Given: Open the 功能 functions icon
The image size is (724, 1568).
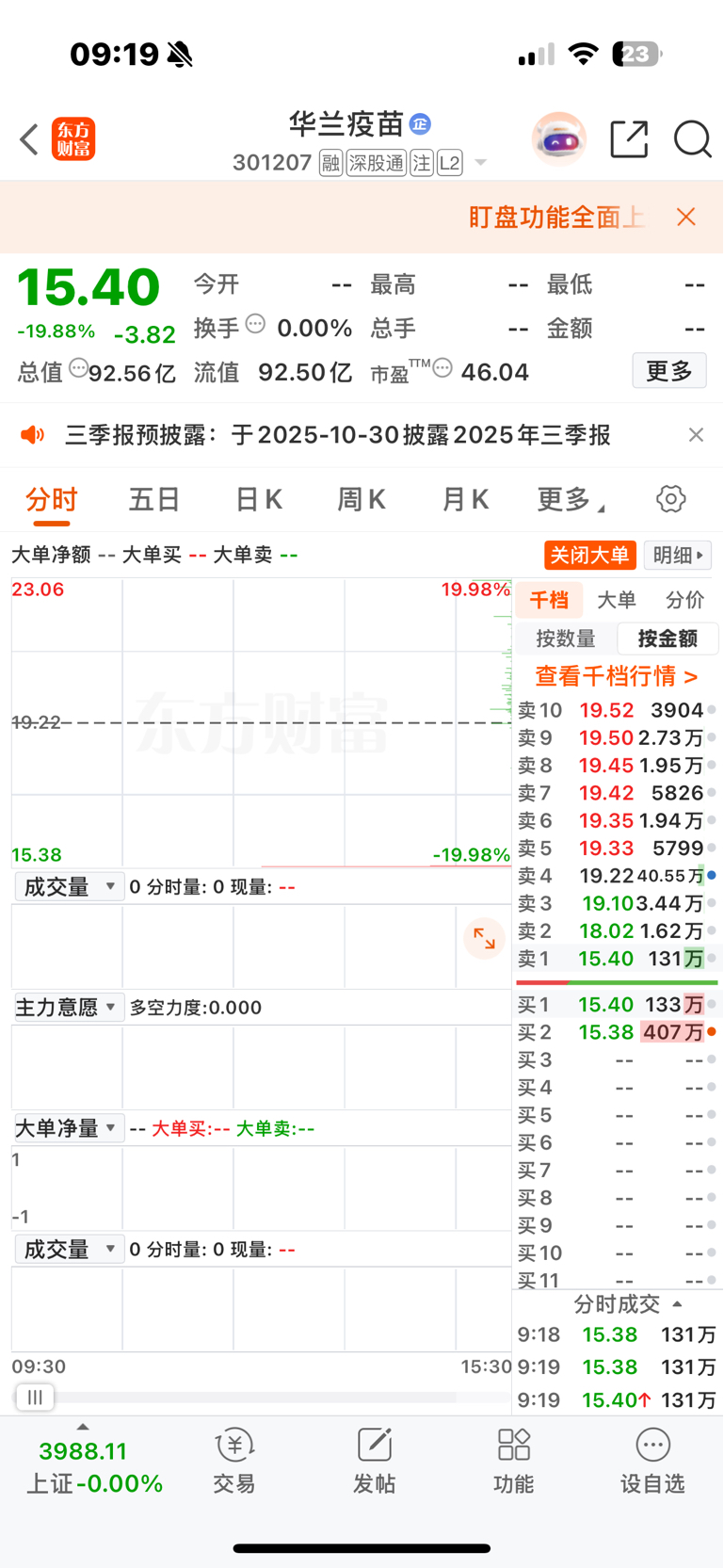Looking at the screenshot, I should pos(513,1461).
